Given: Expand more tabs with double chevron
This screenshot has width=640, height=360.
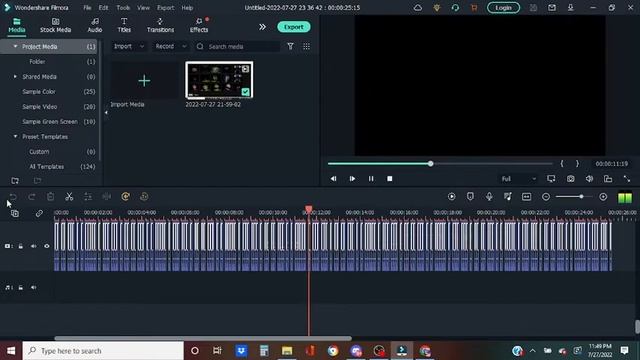Looking at the screenshot, I should (262, 27).
